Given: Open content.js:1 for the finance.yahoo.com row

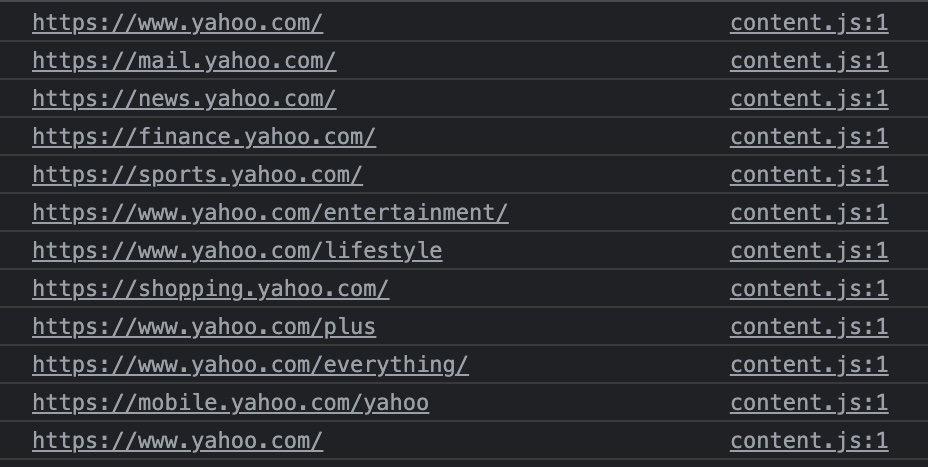Looking at the screenshot, I should coord(809,137).
